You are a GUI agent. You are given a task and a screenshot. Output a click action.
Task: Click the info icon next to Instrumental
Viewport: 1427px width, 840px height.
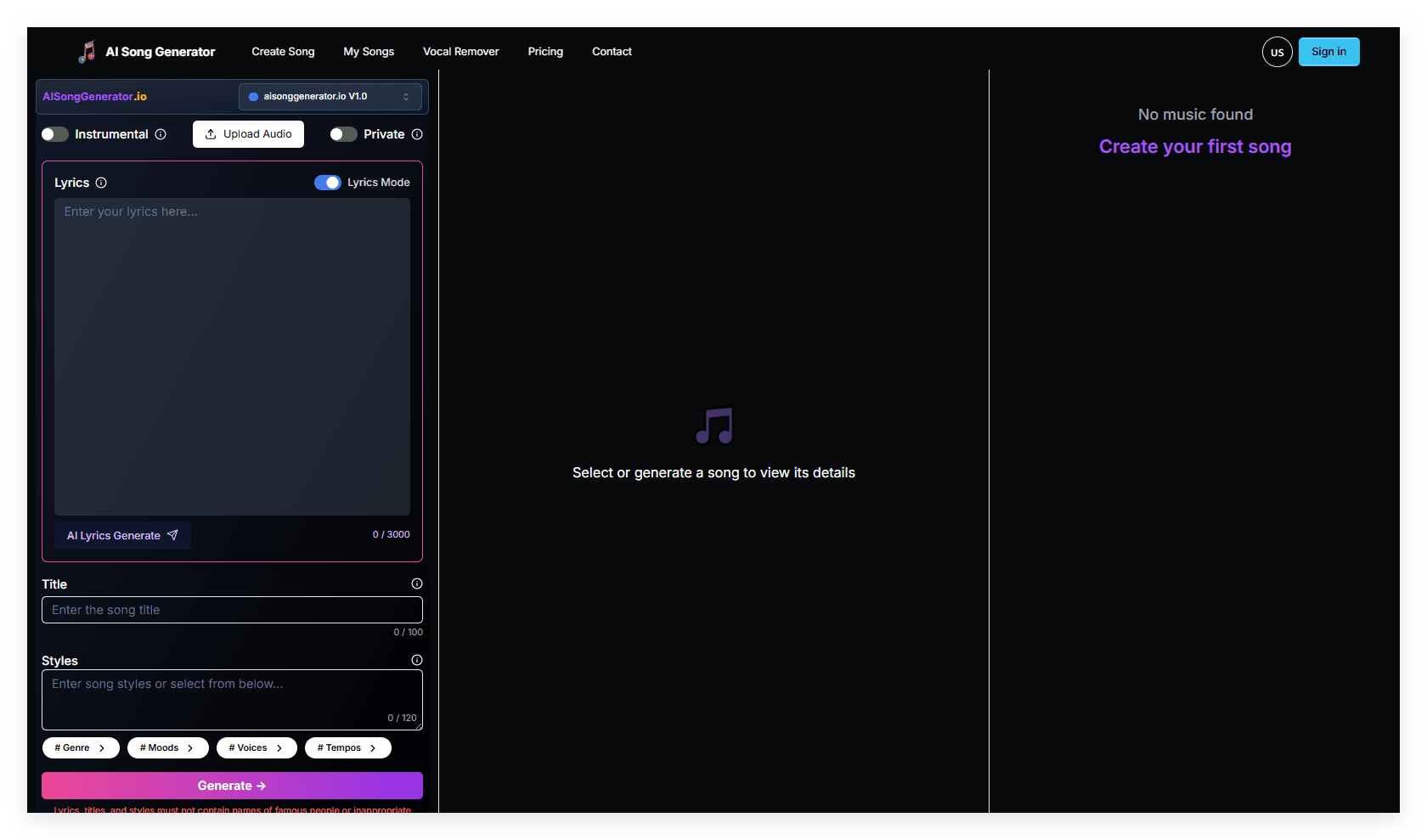click(161, 134)
